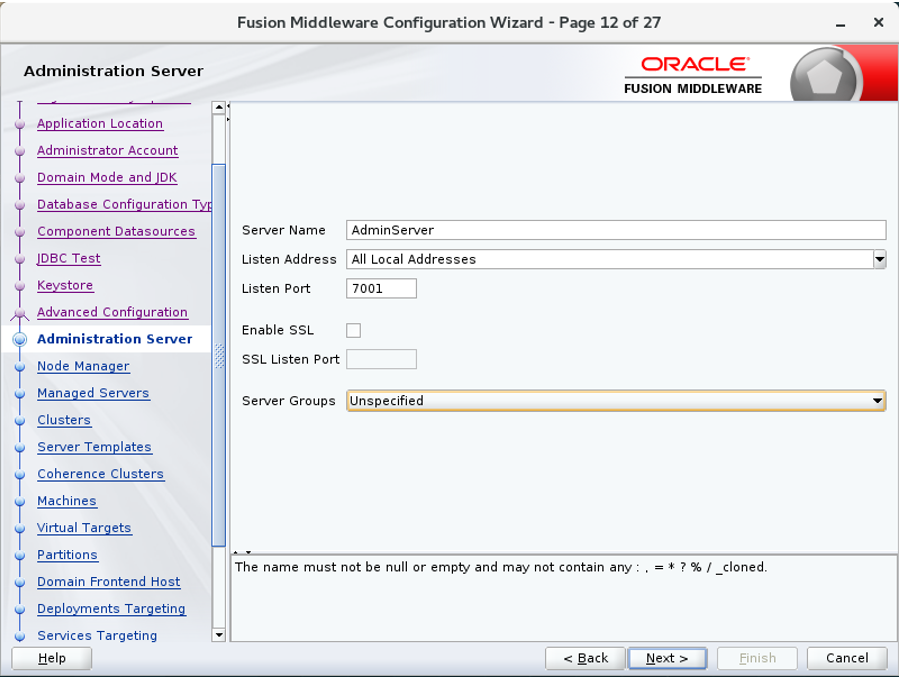This screenshot has width=902, height=682.
Task: Click the Administration Server step bullet icon
Action: point(20,340)
